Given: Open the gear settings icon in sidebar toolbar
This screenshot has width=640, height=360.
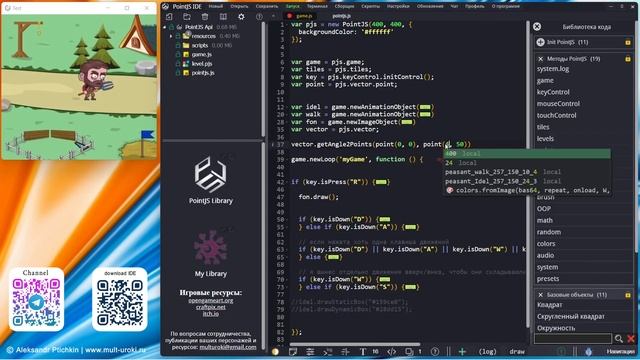Looking at the screenshot, I should pos(241,16).
